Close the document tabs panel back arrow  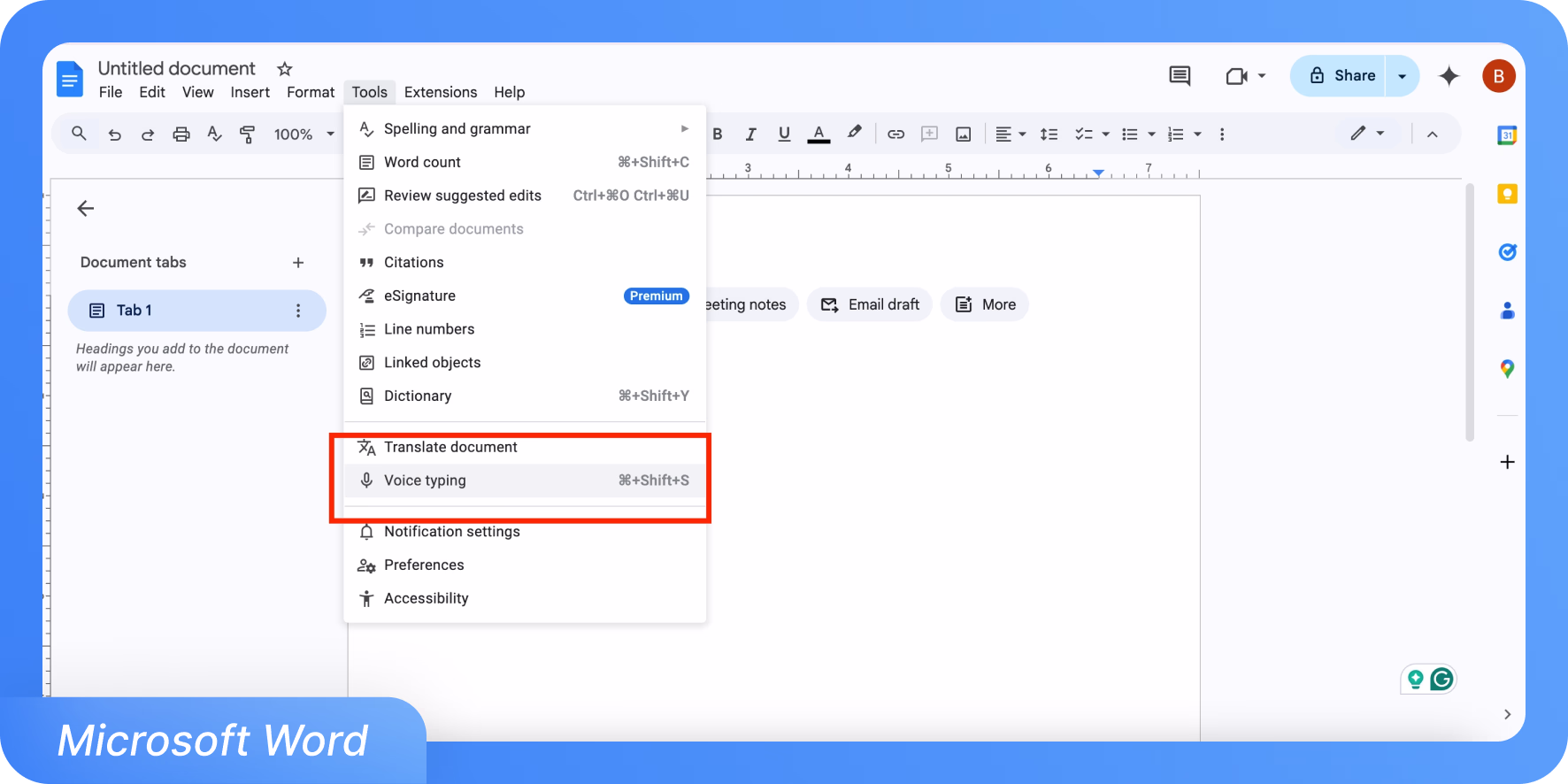click(x=86, y=209)
